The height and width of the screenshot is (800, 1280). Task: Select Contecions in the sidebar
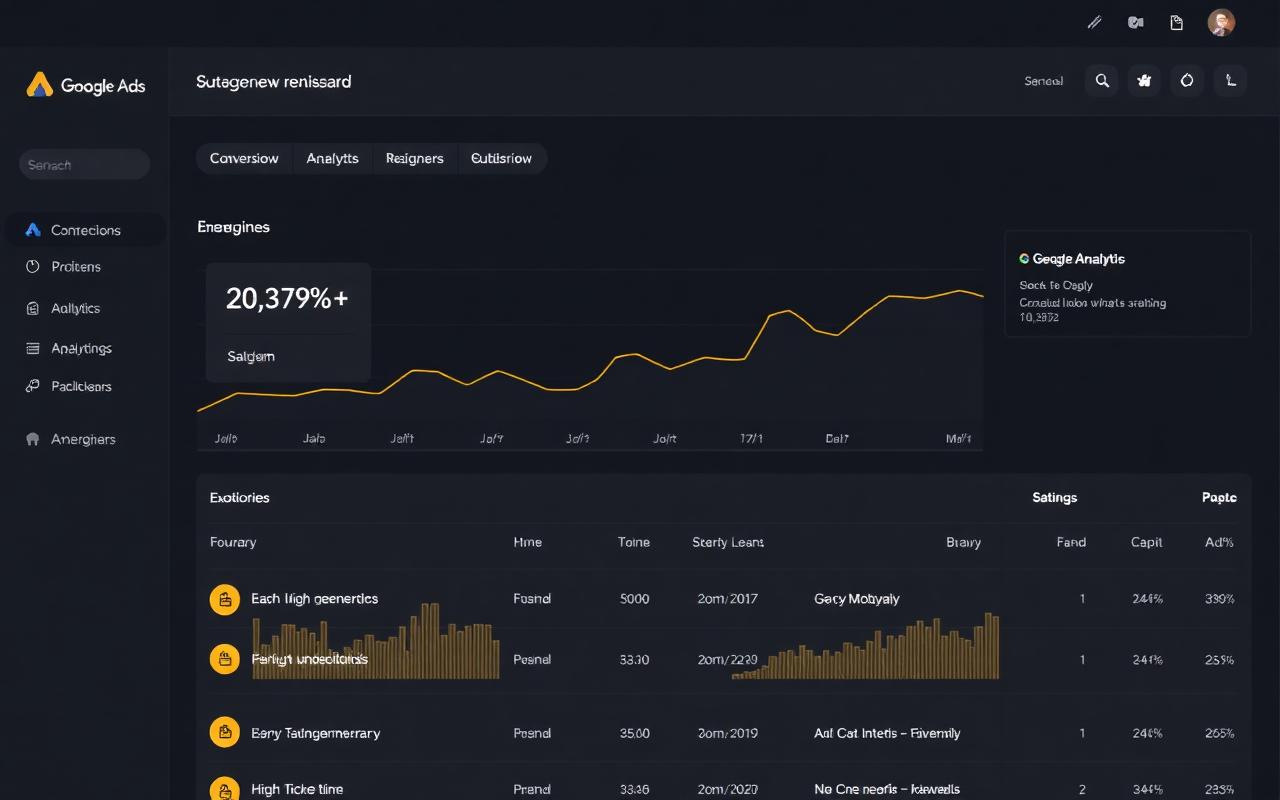click(86, 230)
